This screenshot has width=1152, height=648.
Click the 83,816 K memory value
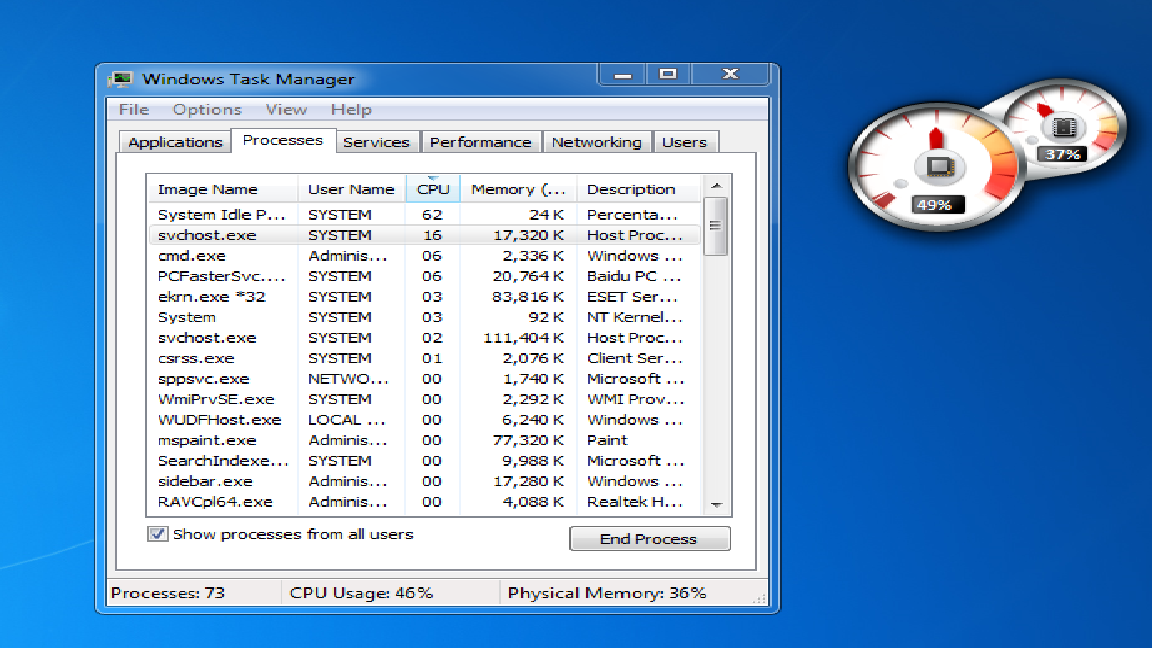tap(528, 297)
